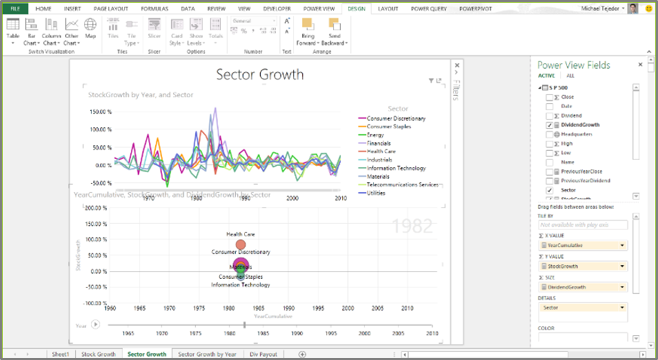Open the DividendGrowth SIZE dropdown
The image size is (658, 360).
(x=622, y=287)
